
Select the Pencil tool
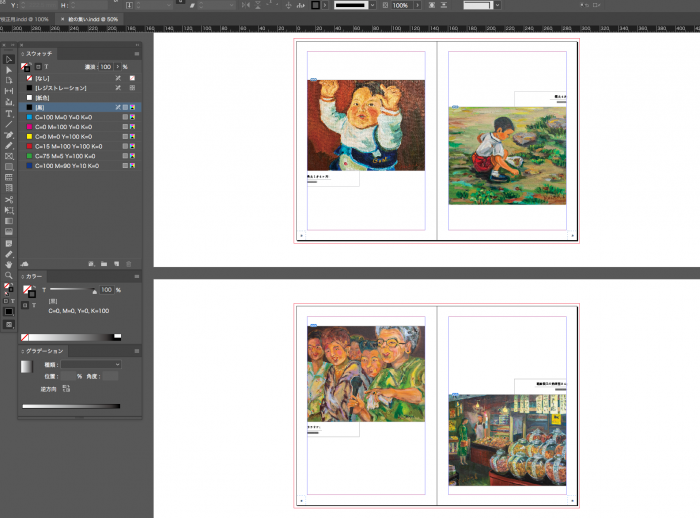click(8, 146)
